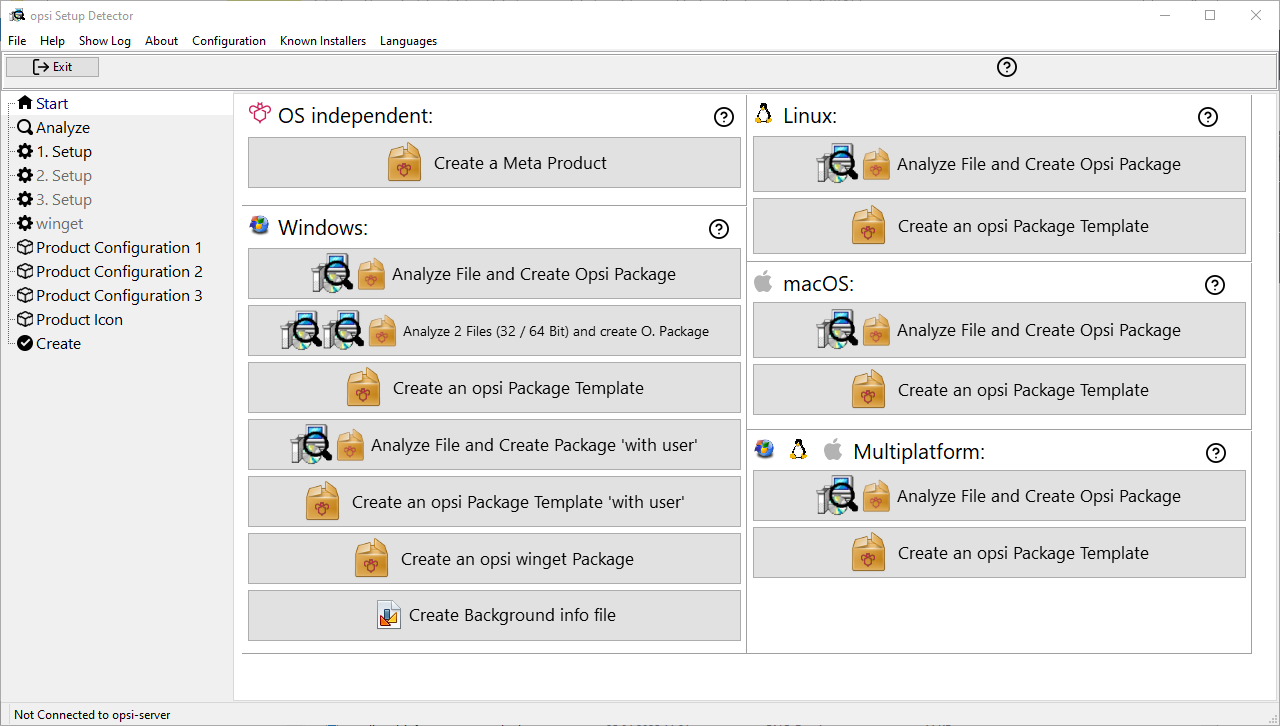Select 3. Setup in the sidebar
Image resolution: width=1280 pixels, height=726 pixels.
coord(64,199)
